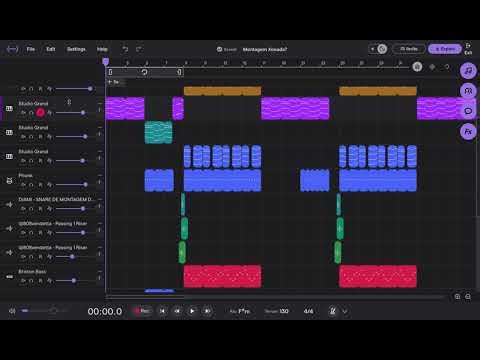Open the loops and sounds library
Image resolution: width=480 pixels, height=360 pixels.
tap(468, 71)
